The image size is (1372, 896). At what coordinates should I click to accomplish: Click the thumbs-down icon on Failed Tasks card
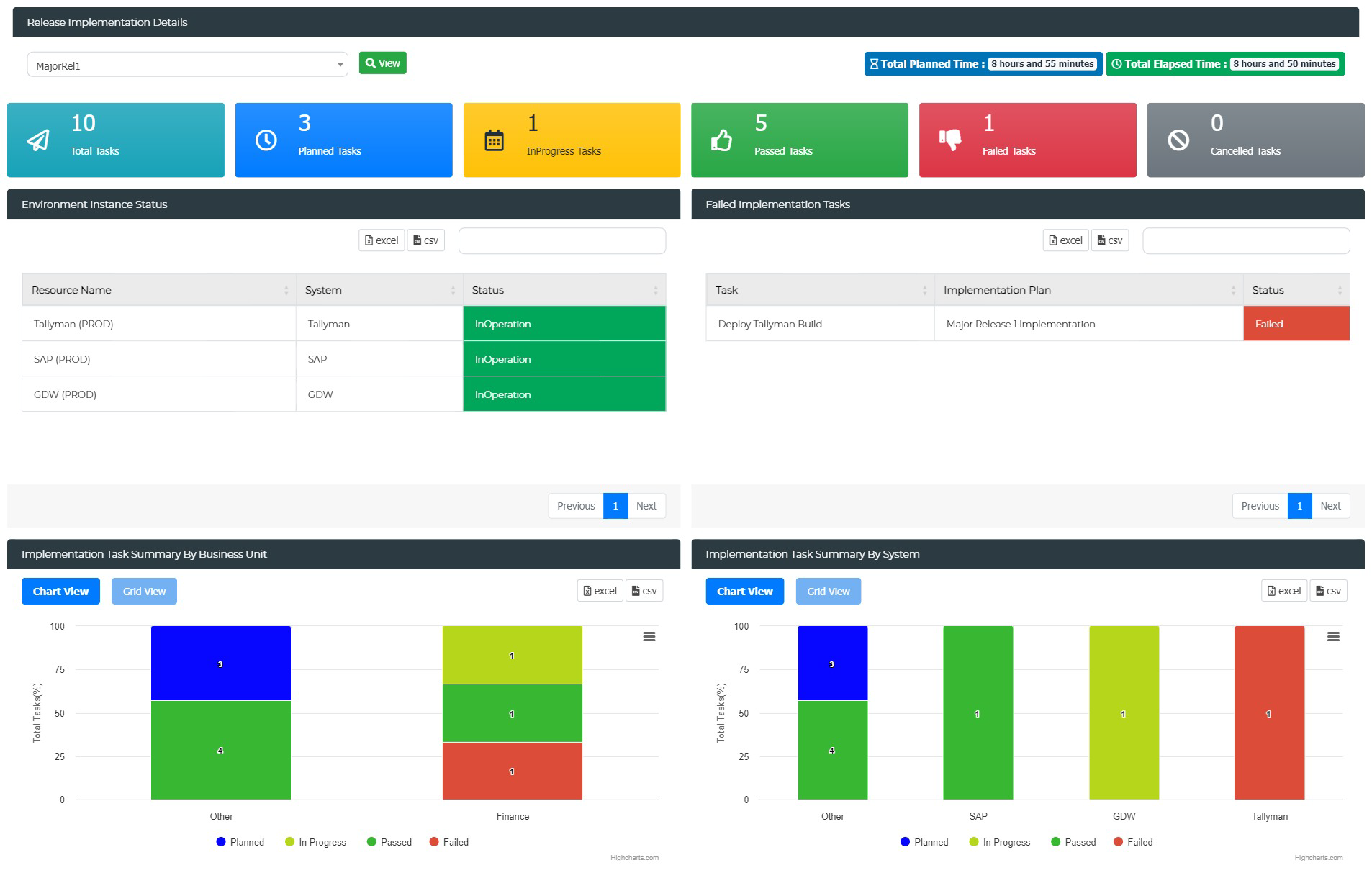pos(950,140)
